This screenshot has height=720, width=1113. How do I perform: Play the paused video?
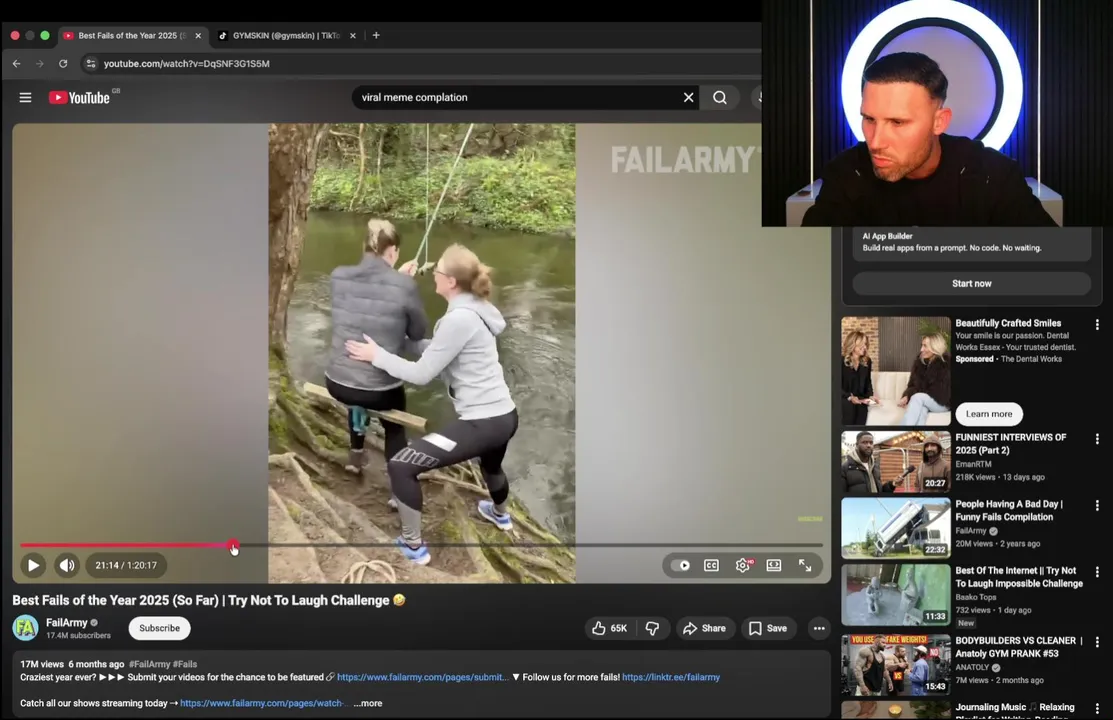[33, 565]
